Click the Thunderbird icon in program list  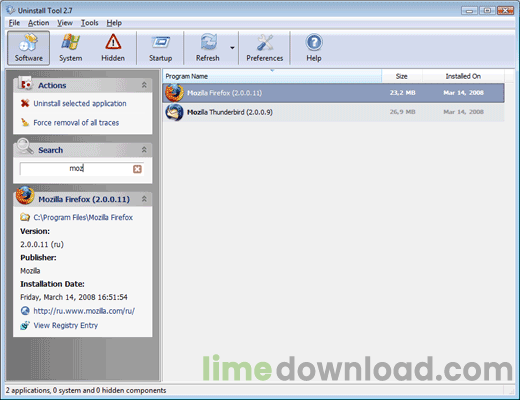174,112
